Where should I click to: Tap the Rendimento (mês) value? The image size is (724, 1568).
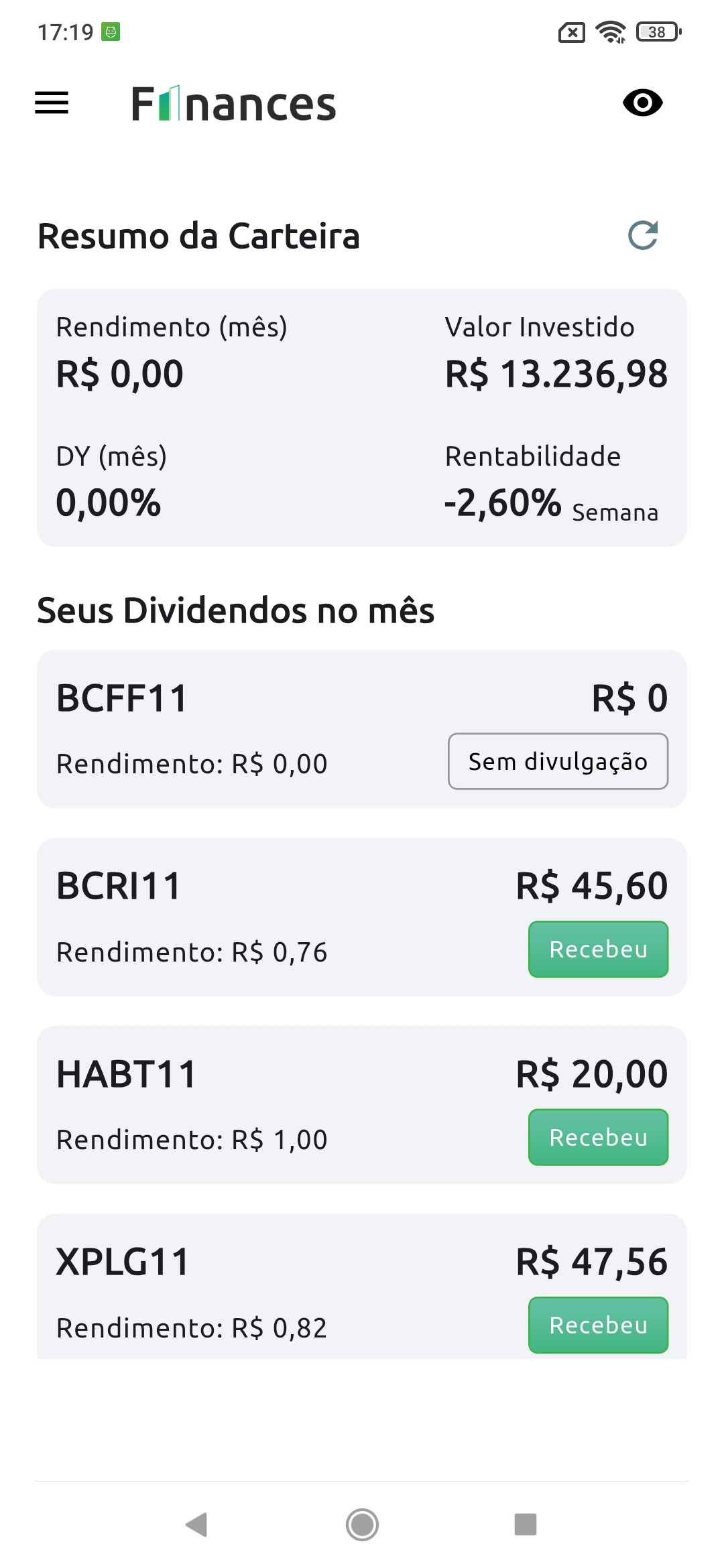click(119, 373)
